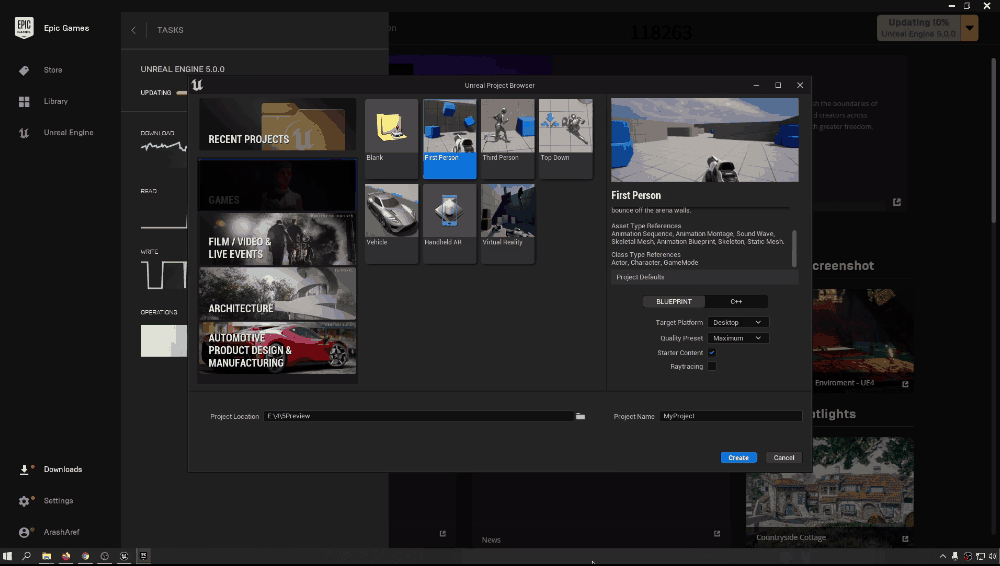Browse for project location folder icon
The width and height of the screenshot is (1000, 566).
(x=580, y=416)
